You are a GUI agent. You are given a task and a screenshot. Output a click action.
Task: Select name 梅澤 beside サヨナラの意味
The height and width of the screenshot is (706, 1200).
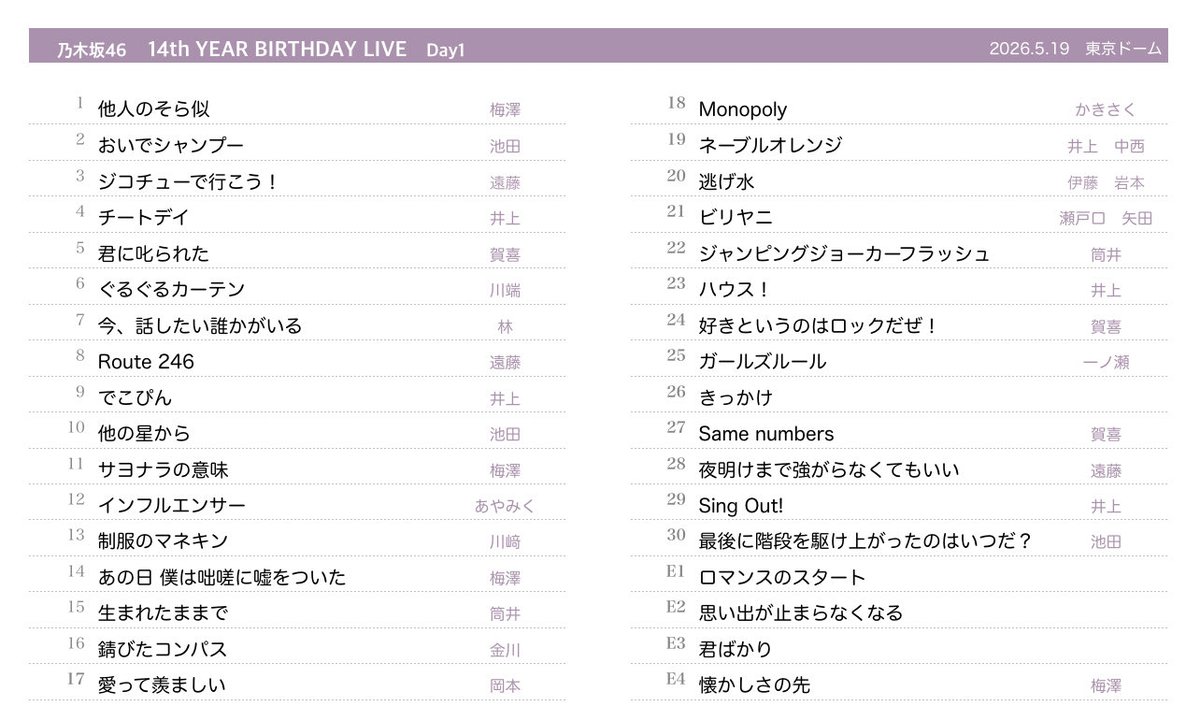505,470
